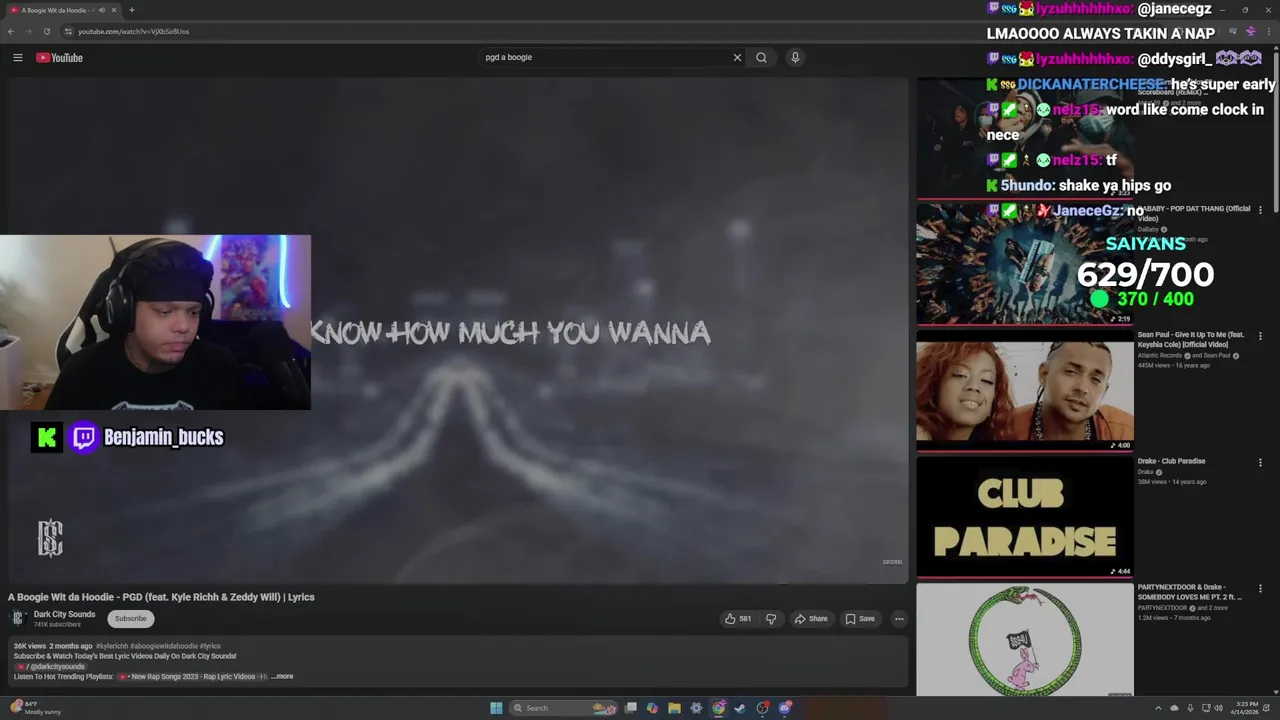
Task: Open the #kylerichh hashtag
Action: 111,646
